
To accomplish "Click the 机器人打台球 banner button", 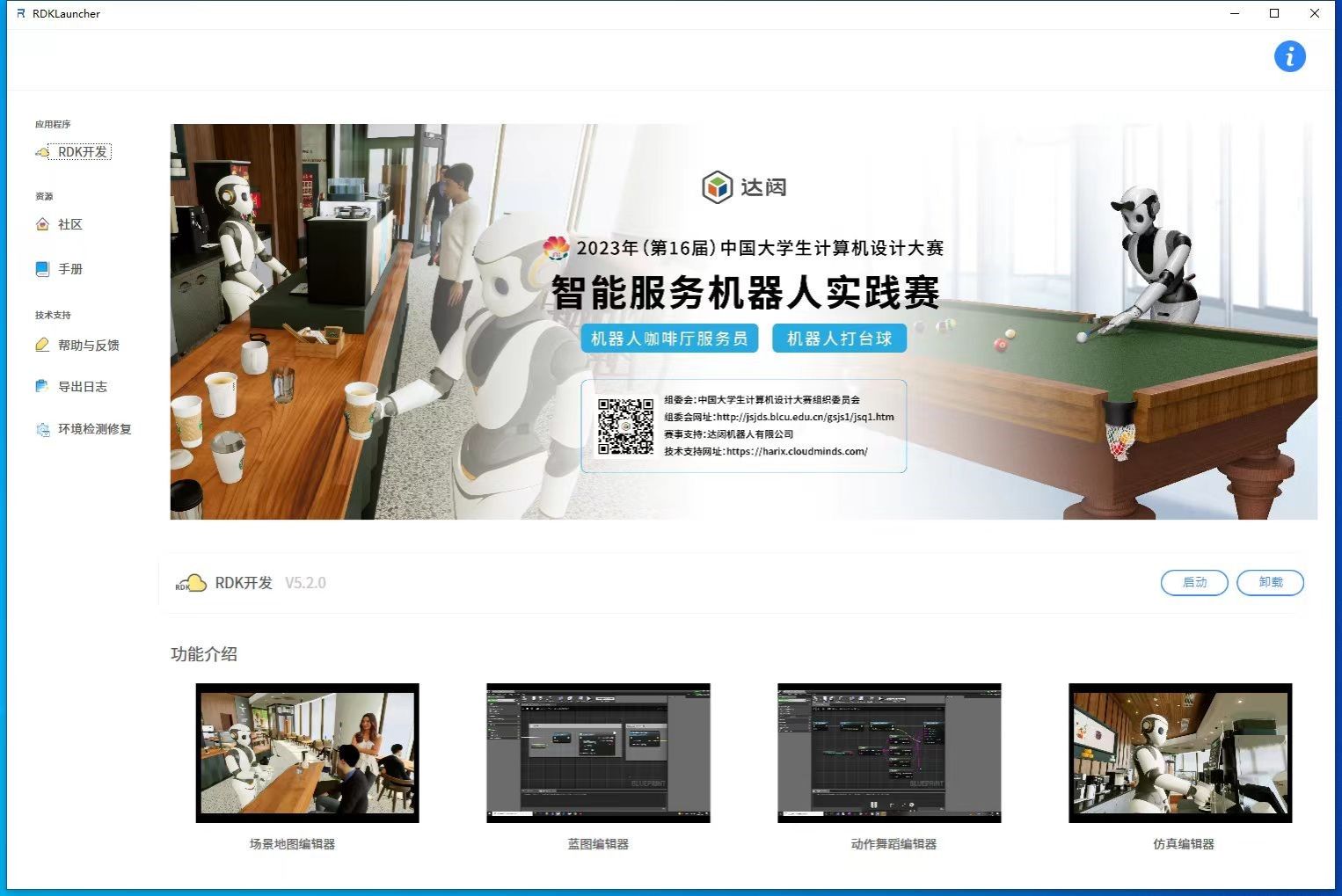I will (x=839, y=339).
